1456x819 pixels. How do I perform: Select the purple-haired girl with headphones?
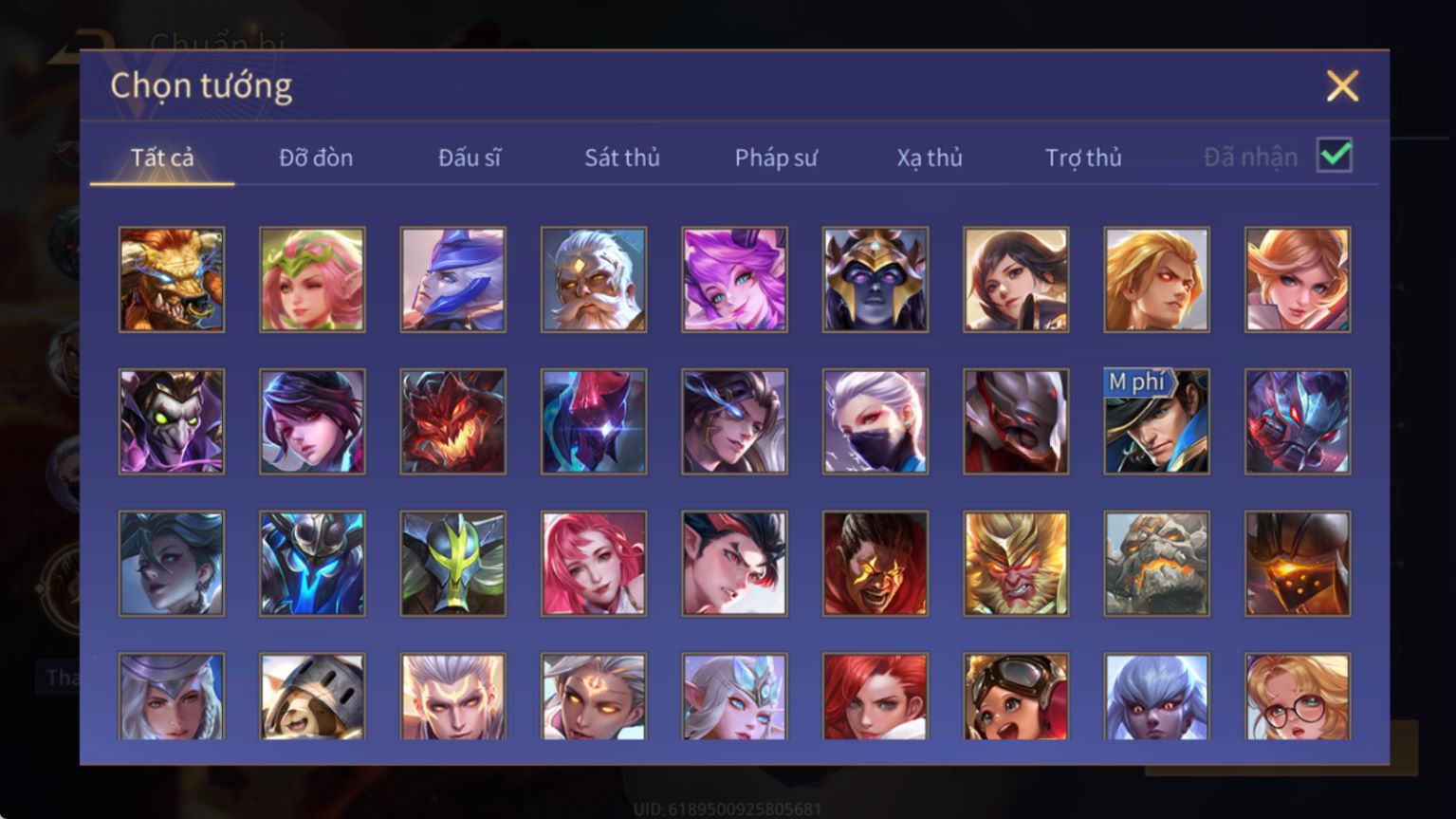(734, 279)
